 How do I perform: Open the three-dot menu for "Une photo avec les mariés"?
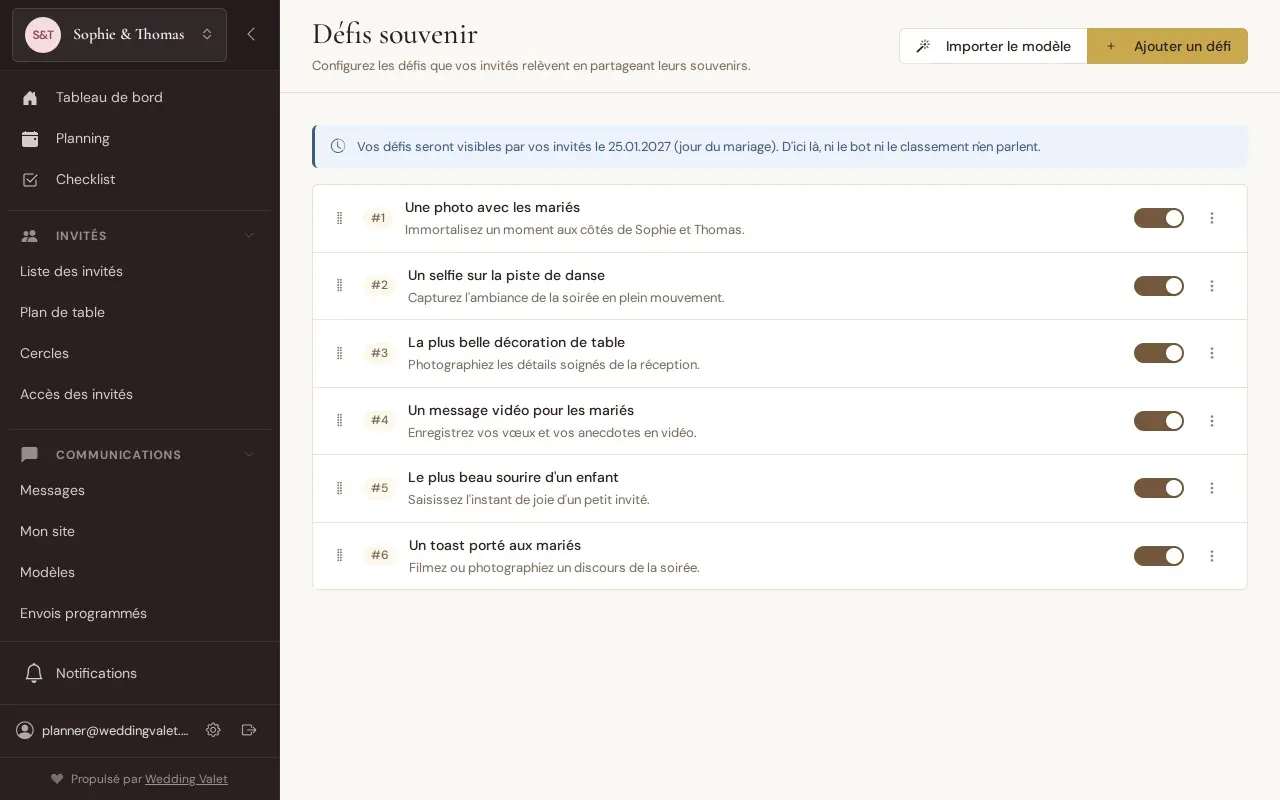[x=1212, y=218]
